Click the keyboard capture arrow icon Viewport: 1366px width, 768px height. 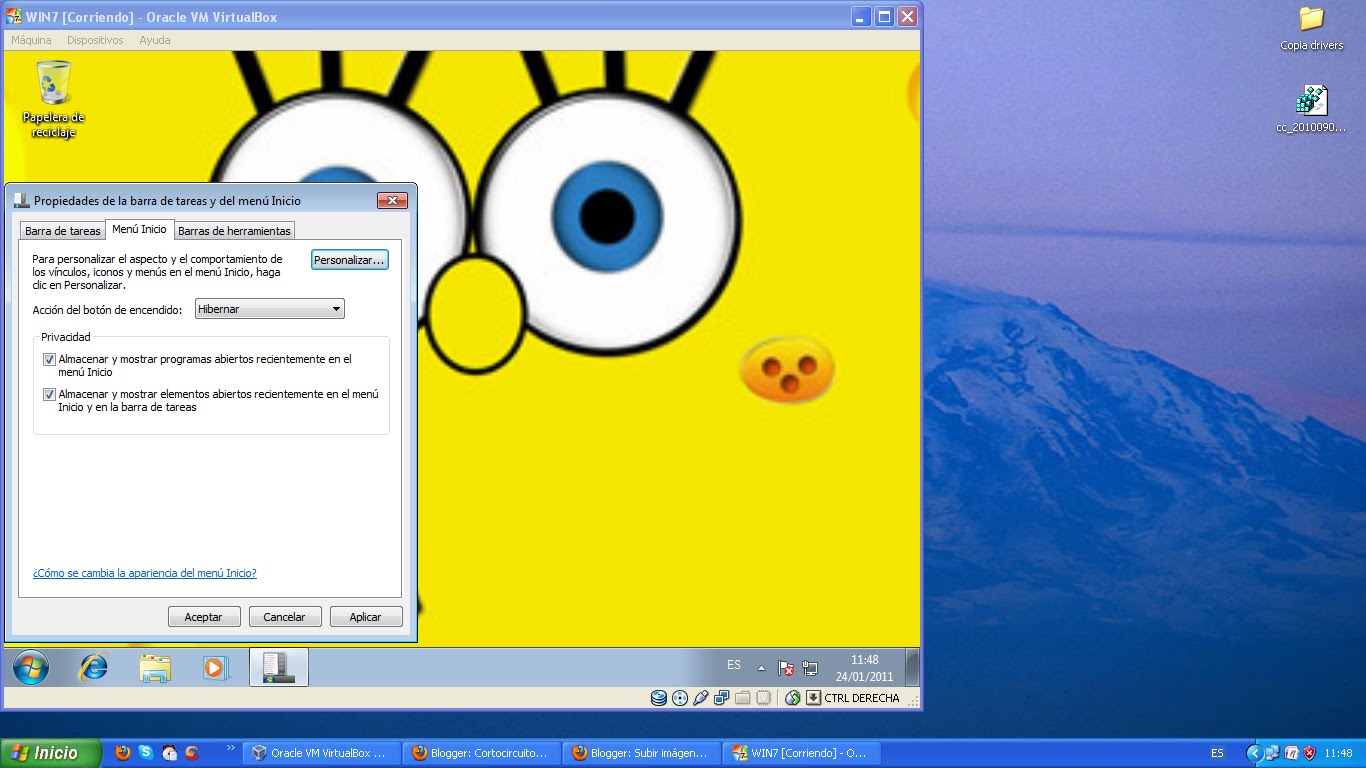[813, 698]
